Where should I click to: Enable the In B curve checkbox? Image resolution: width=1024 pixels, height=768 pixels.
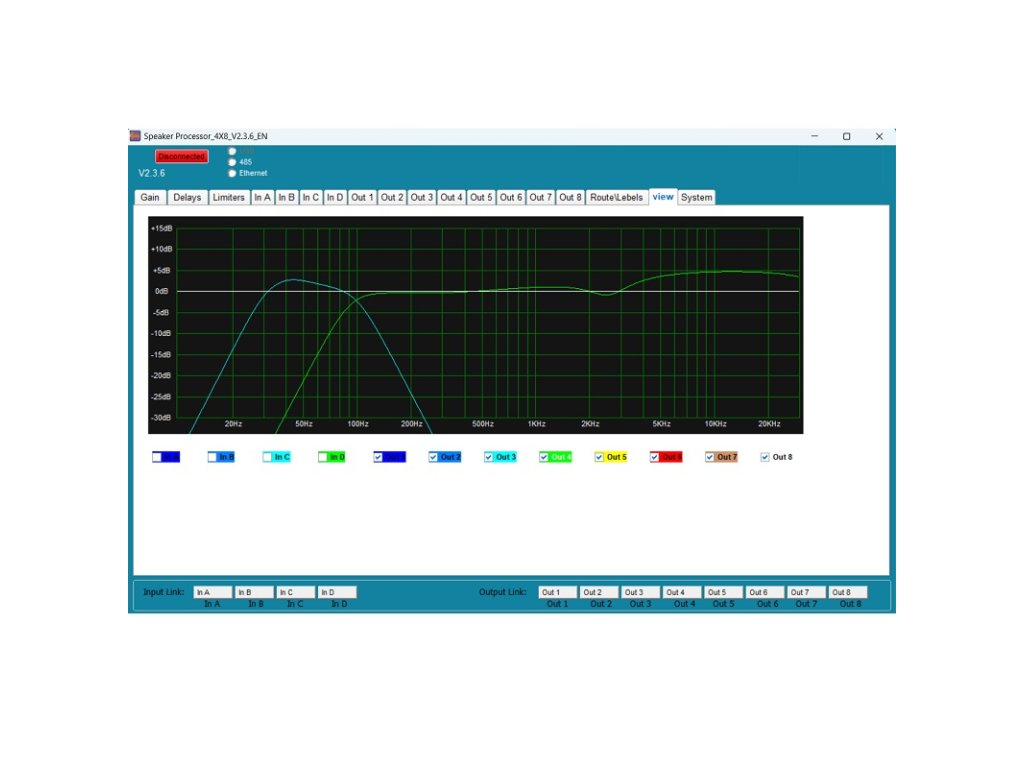pyautogui.click(x=213, y=457)
